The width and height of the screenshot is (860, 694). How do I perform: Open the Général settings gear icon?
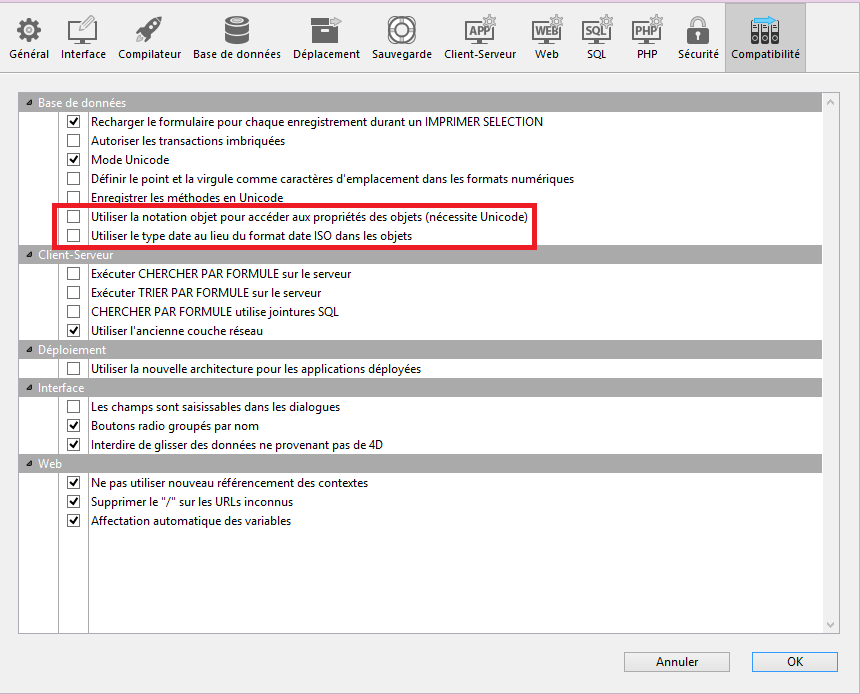pyautogui.click(x=29, y=30)
